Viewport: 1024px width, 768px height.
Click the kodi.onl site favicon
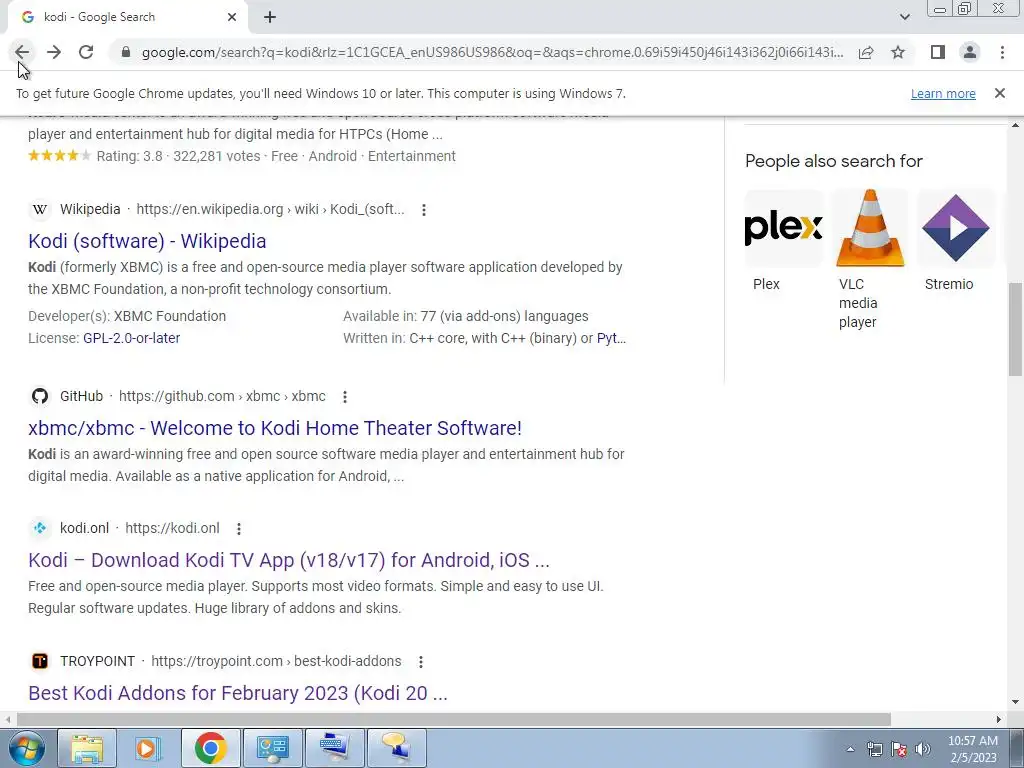[x=40, y=528]
